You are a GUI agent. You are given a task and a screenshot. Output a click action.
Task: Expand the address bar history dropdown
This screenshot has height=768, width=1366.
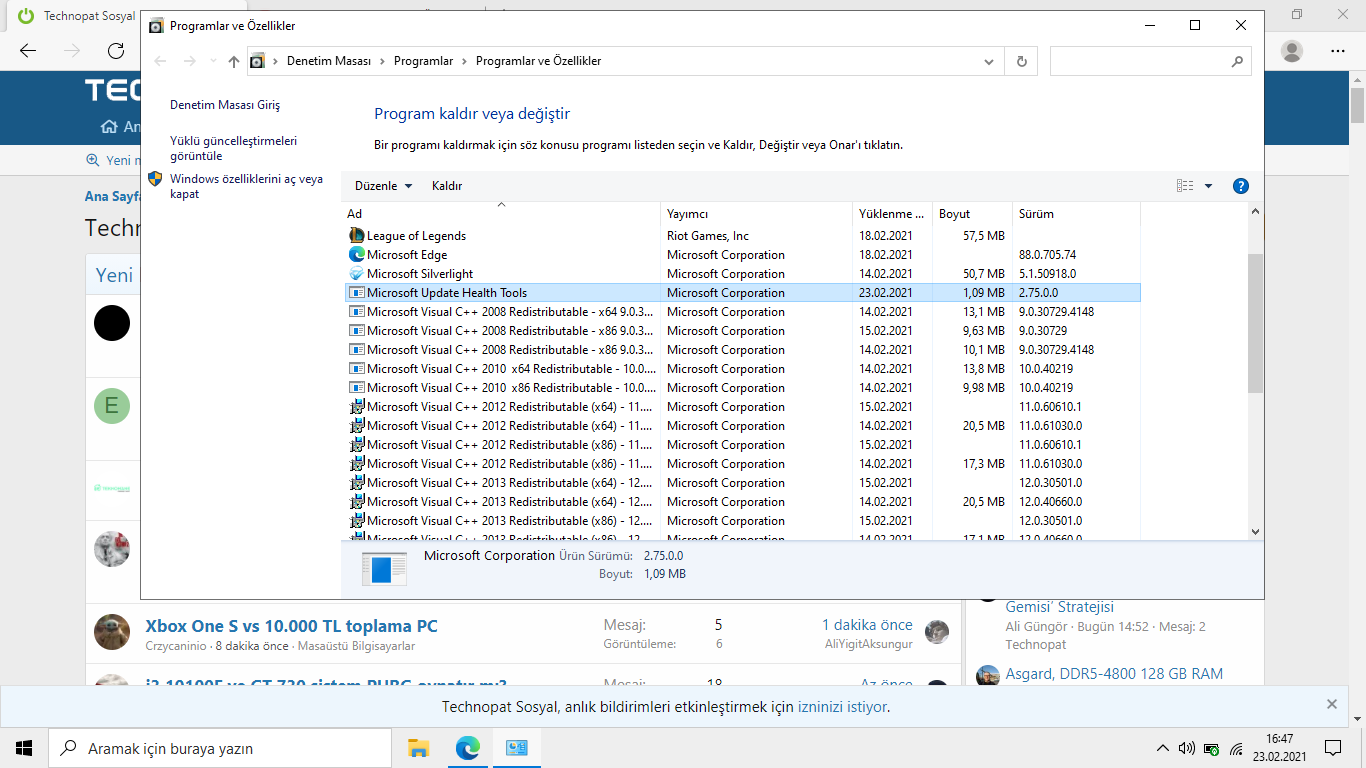point(989,61)
